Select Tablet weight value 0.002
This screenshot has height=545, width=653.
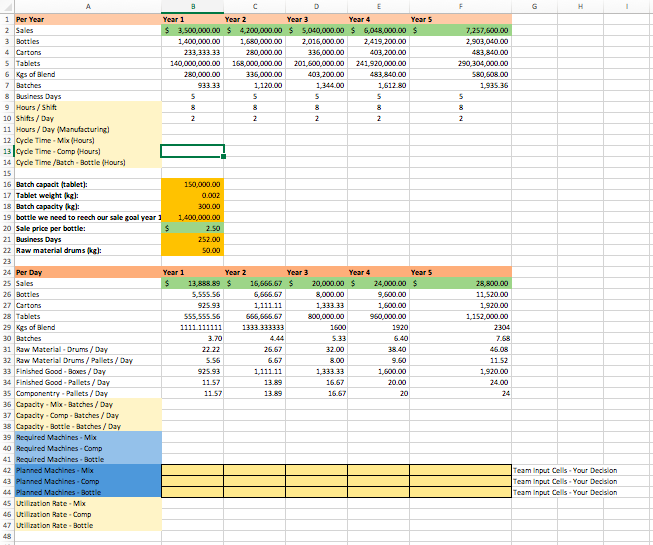coord(192,195)
